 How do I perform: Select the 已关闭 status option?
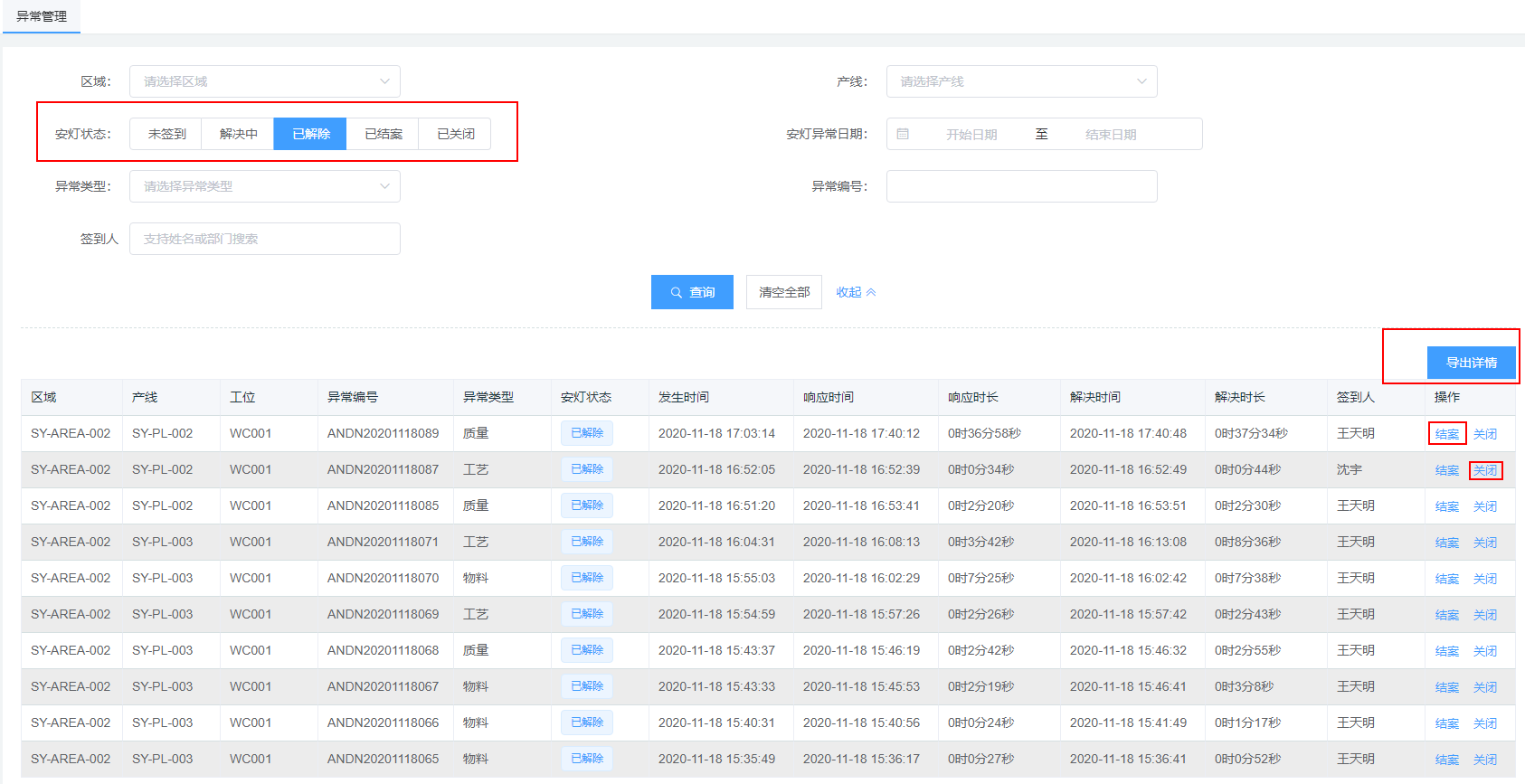456,134
